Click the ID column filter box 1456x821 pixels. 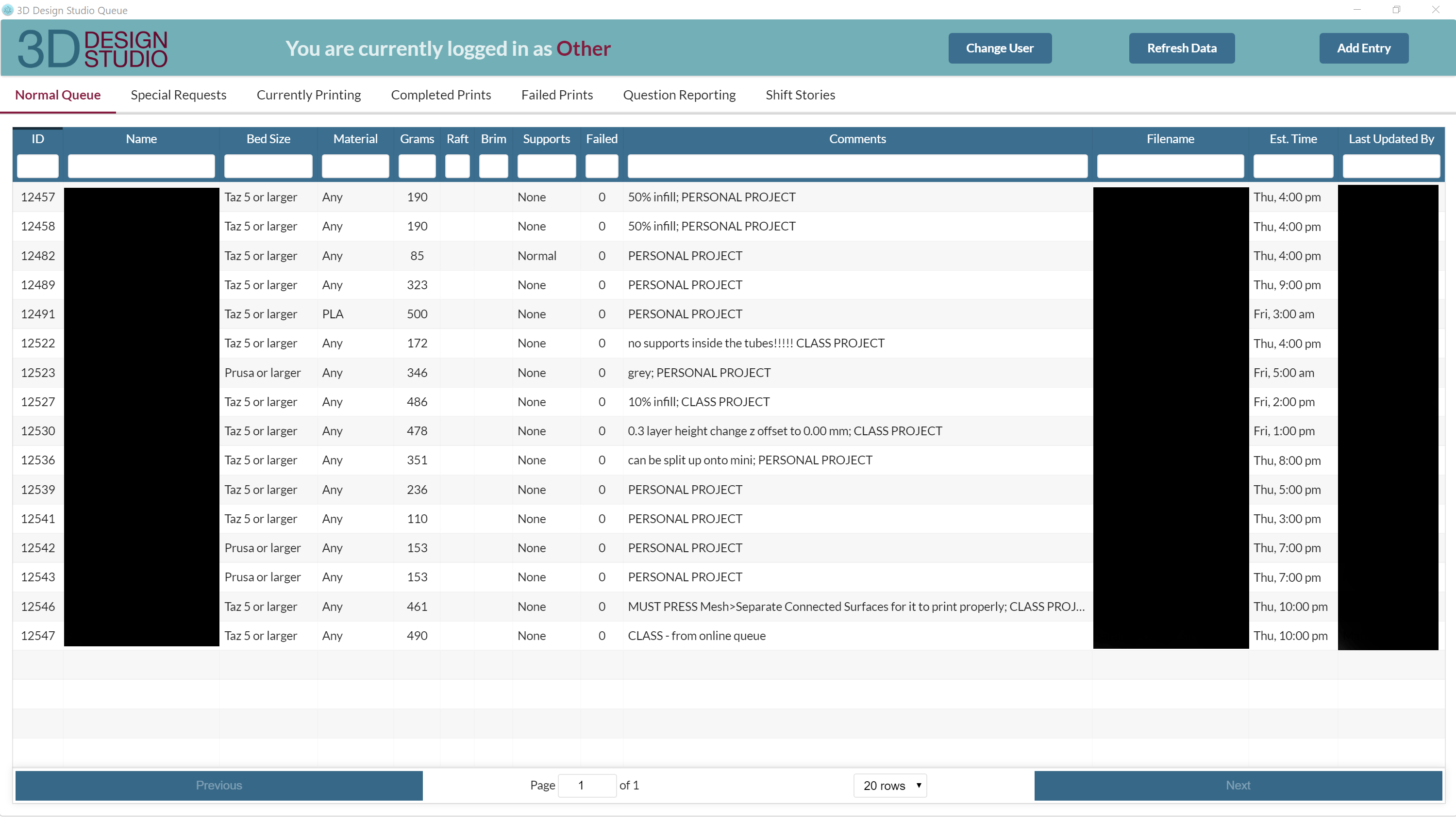tap(37, 165)
